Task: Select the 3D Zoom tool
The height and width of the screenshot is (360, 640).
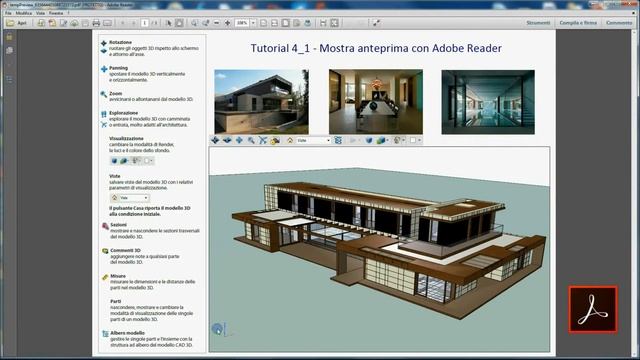Action: tap(251, 140)
